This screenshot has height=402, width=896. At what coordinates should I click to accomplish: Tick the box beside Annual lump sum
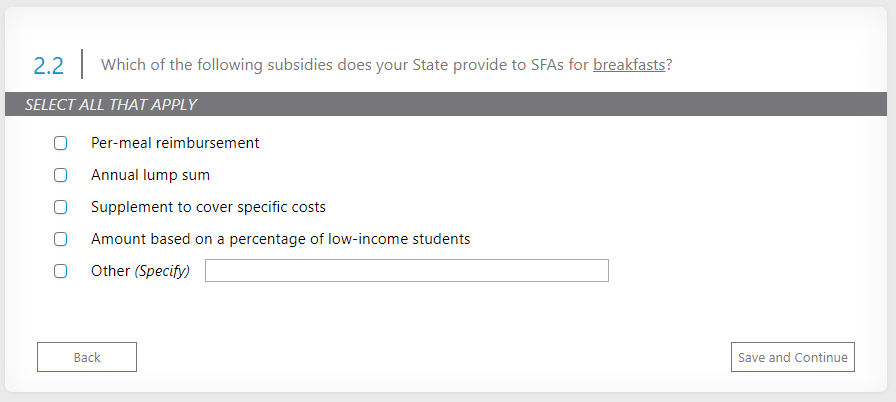point(60,175)
